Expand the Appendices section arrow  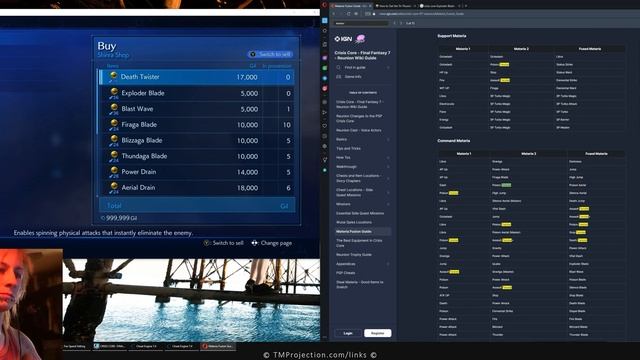[x=388, y=264]
